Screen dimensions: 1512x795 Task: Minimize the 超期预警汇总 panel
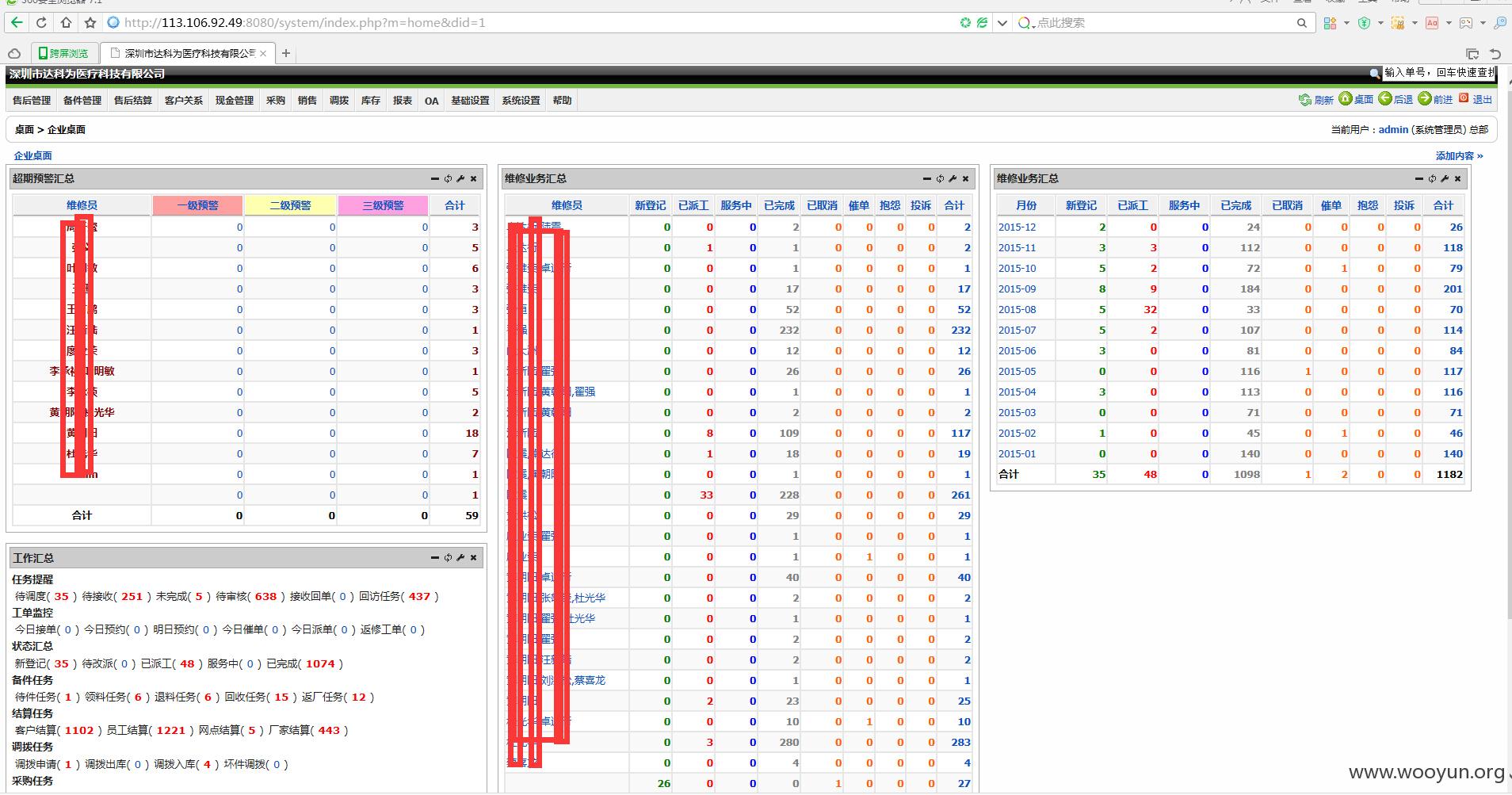click(434, 178)
